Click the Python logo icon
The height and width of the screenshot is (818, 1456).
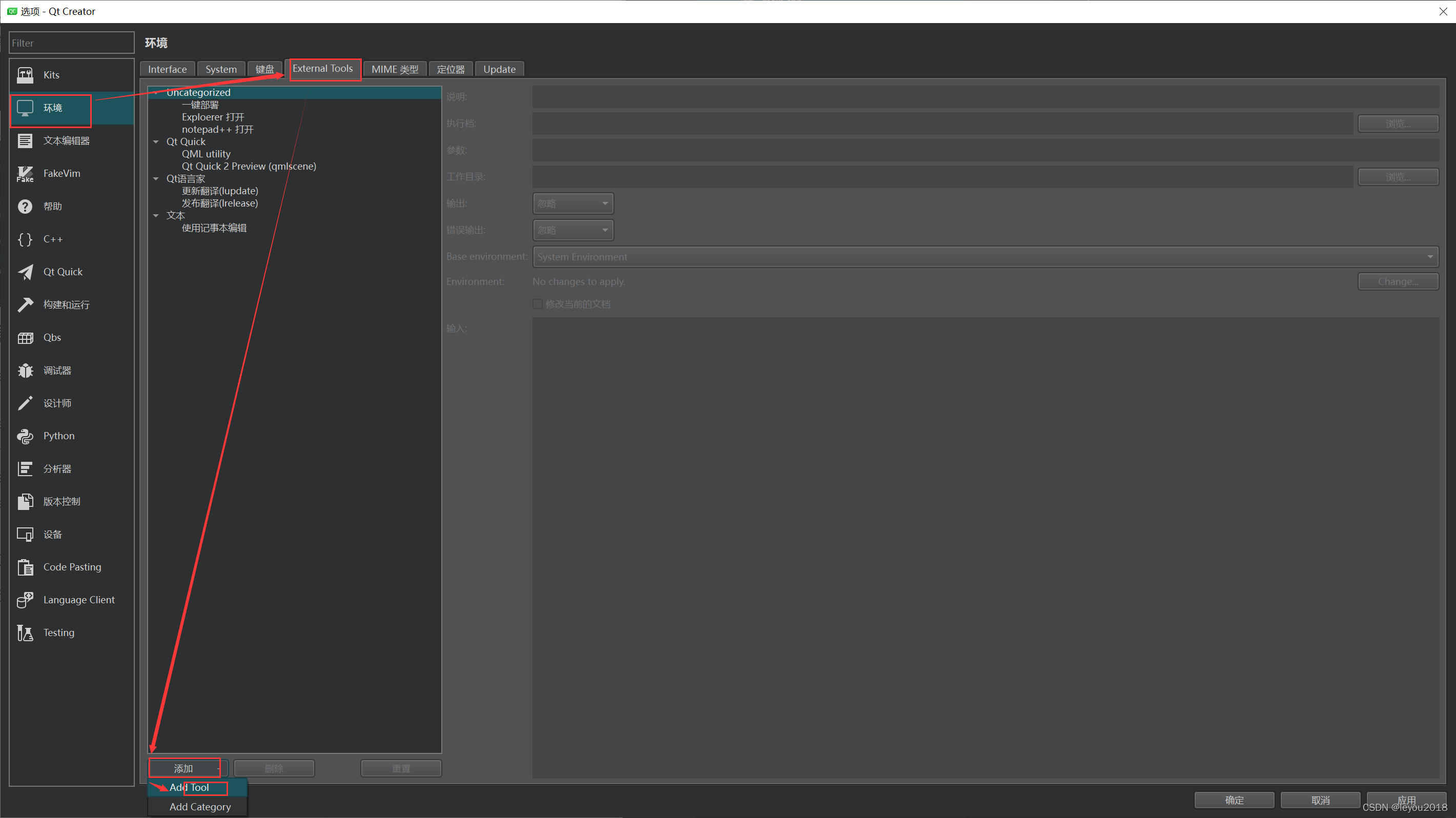(x=25, y=436)
